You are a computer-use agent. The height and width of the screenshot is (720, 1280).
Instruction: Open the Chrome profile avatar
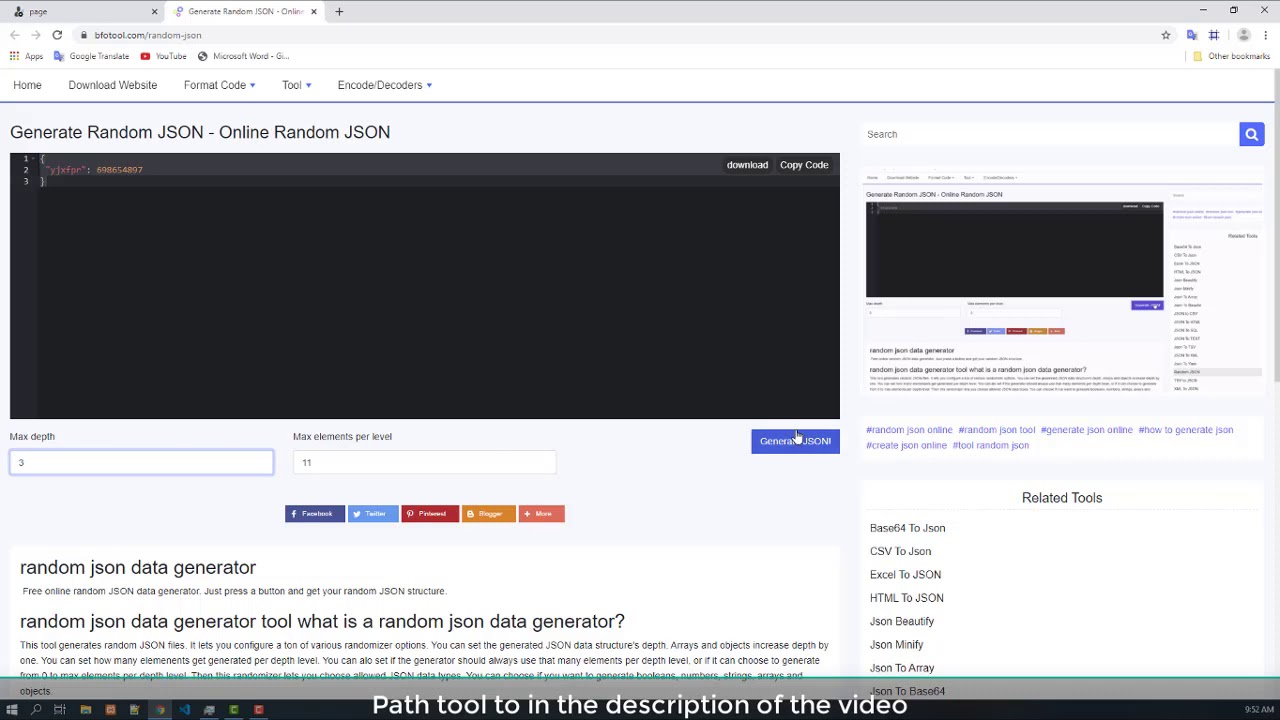click(x=1244, y=35)
